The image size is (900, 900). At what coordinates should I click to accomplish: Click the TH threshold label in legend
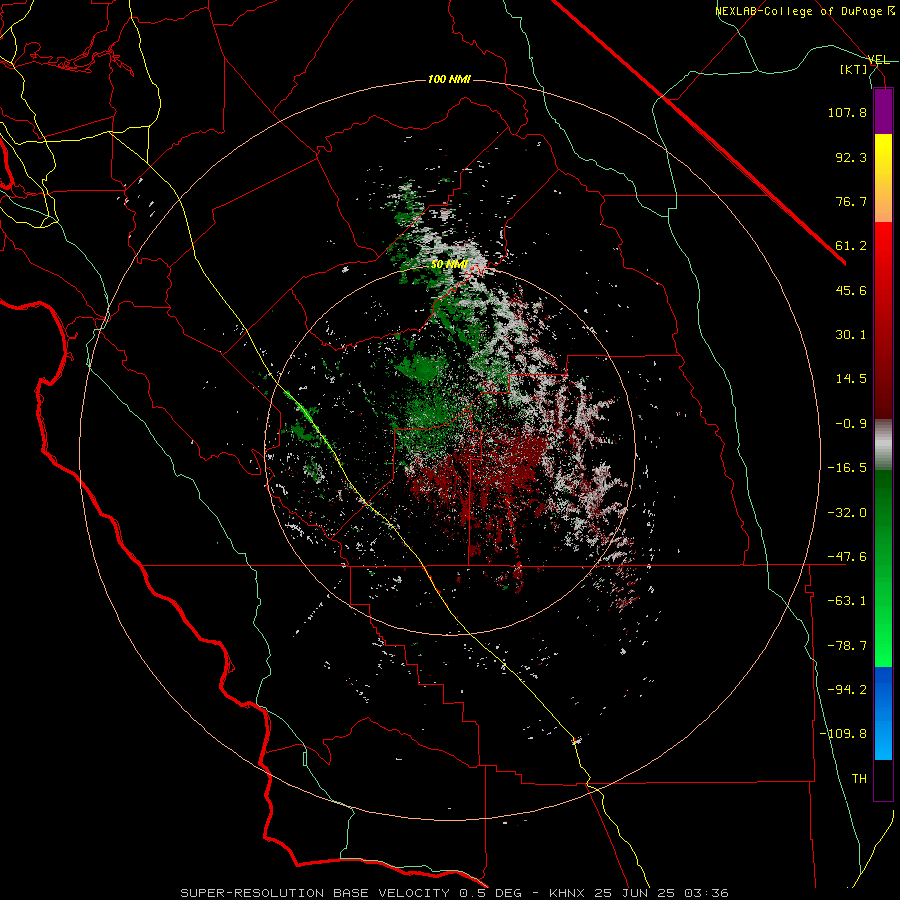coord(859,779)
